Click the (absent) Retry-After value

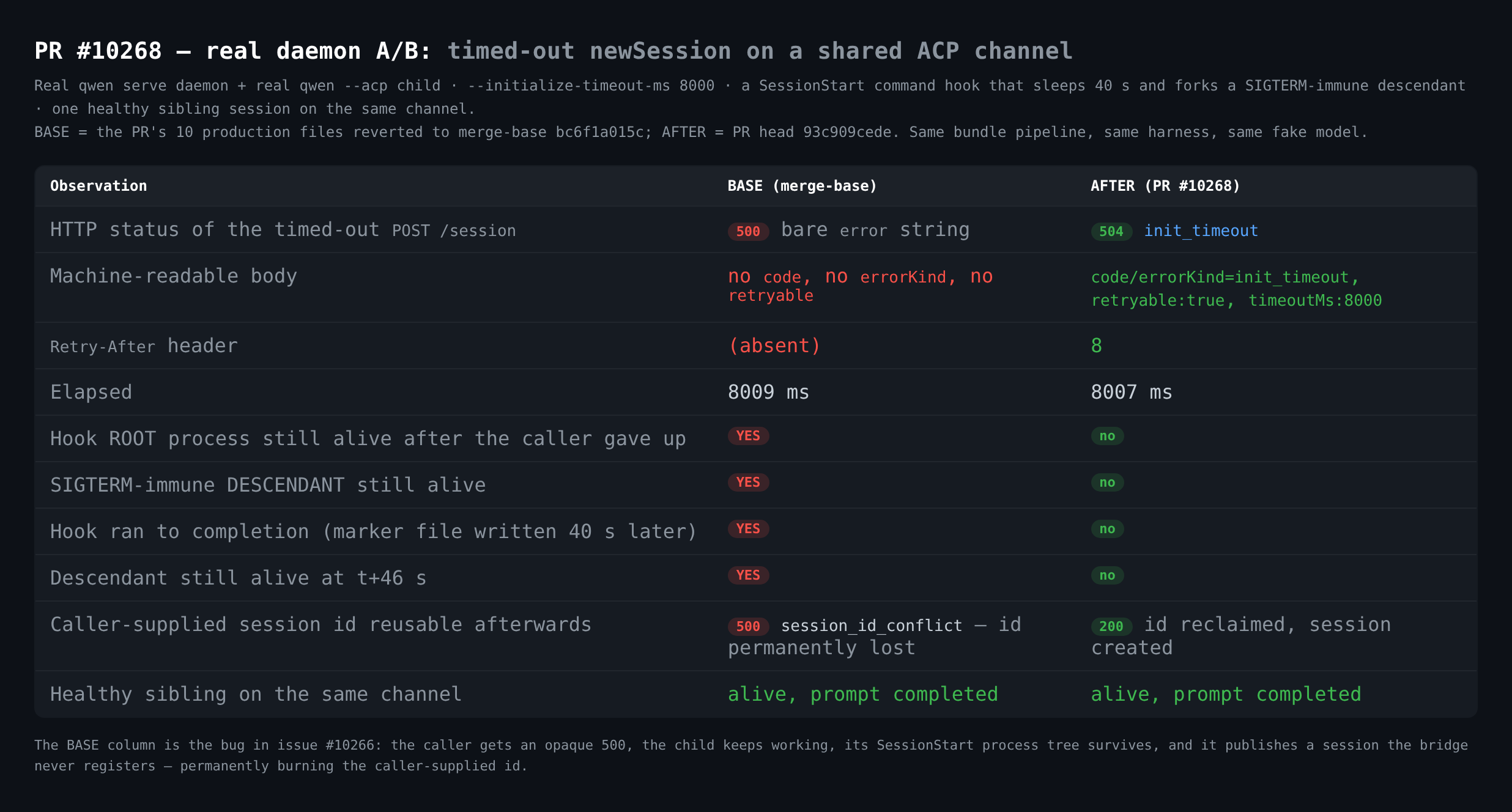coord(774,345)
